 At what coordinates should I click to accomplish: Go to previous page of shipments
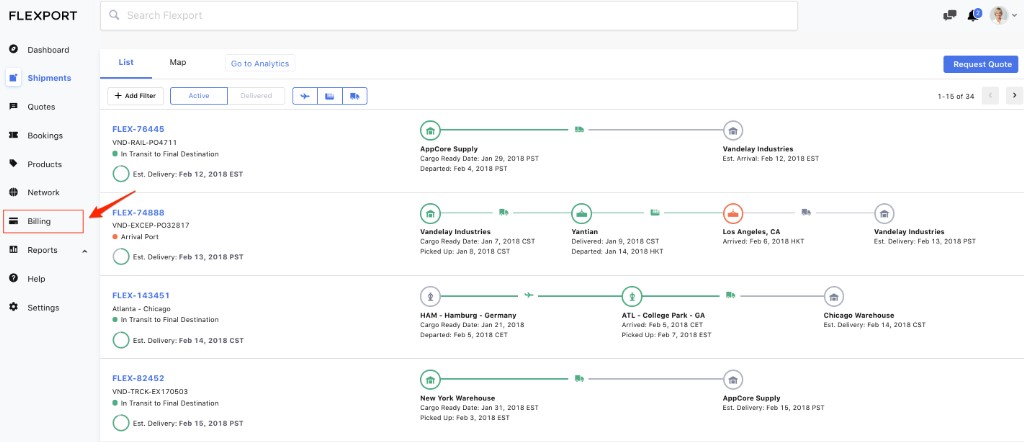click(991, 96)
